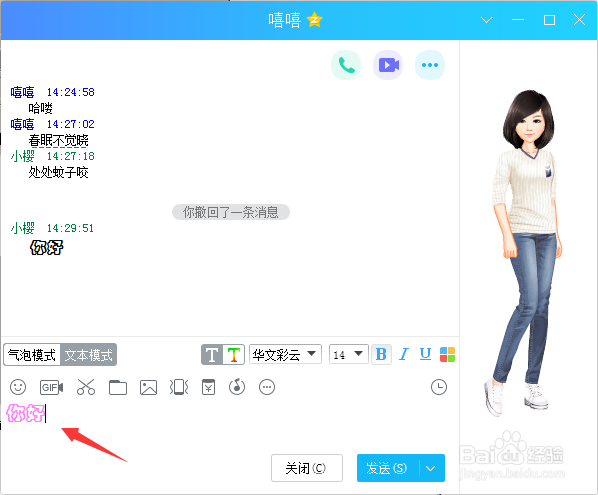Click the message 处处蚊子咬

tap(58, 172)
